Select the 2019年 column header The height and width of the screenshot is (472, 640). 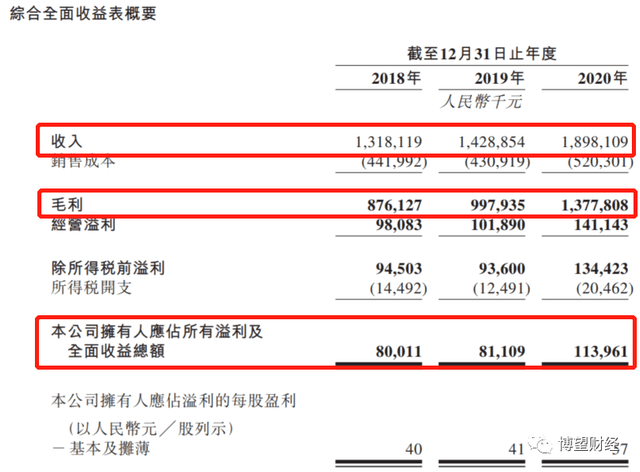click(x=497, y=79)
